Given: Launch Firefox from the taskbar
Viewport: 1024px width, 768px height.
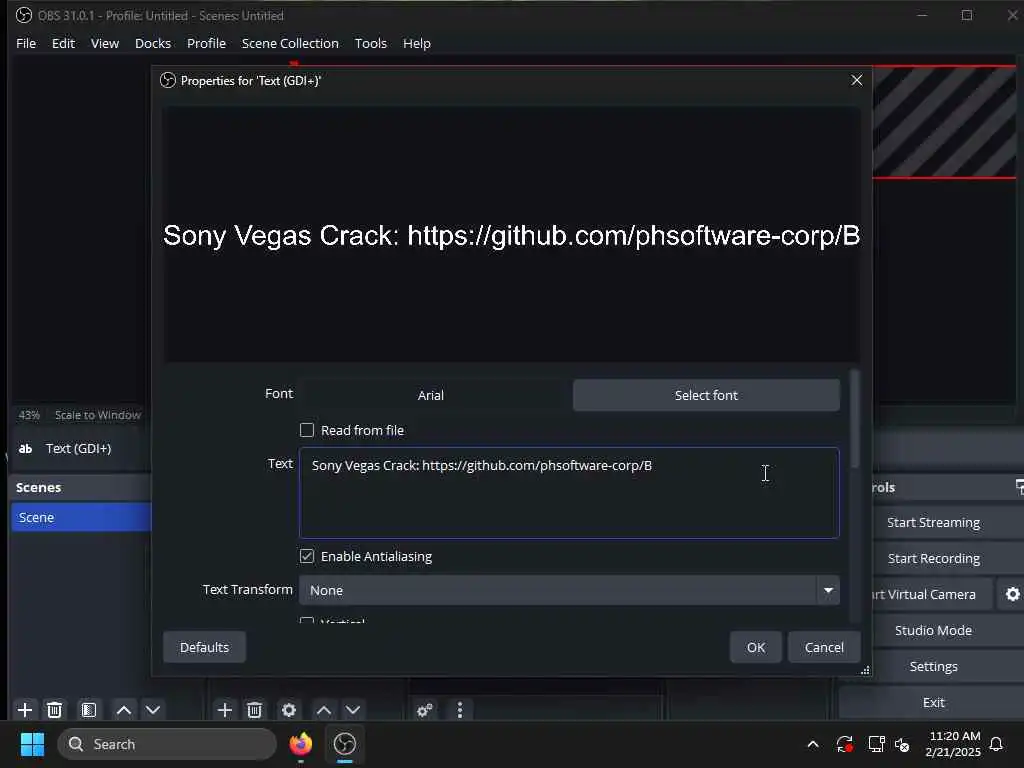Looking at the screenshot, I should click(301, 744).
